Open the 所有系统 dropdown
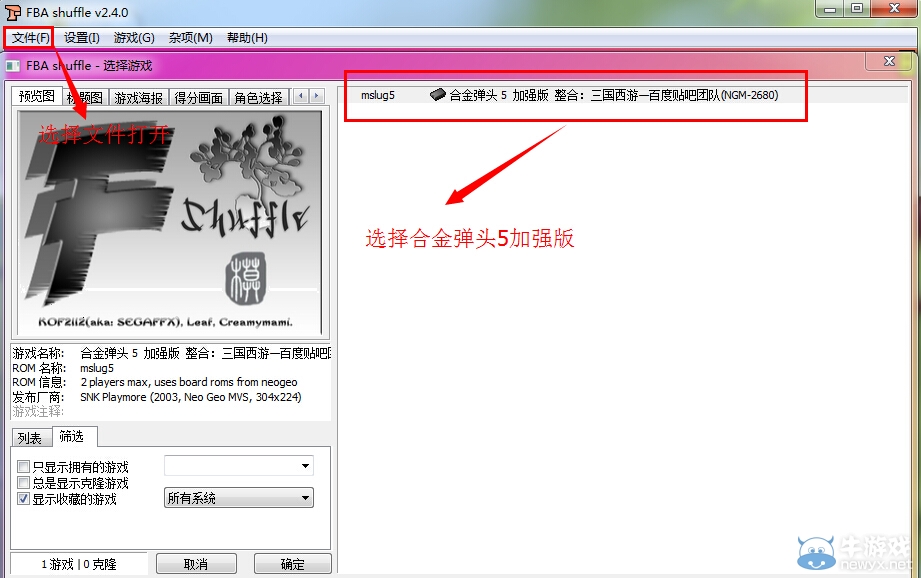The image size is (921, 578). tap(238, 498)
